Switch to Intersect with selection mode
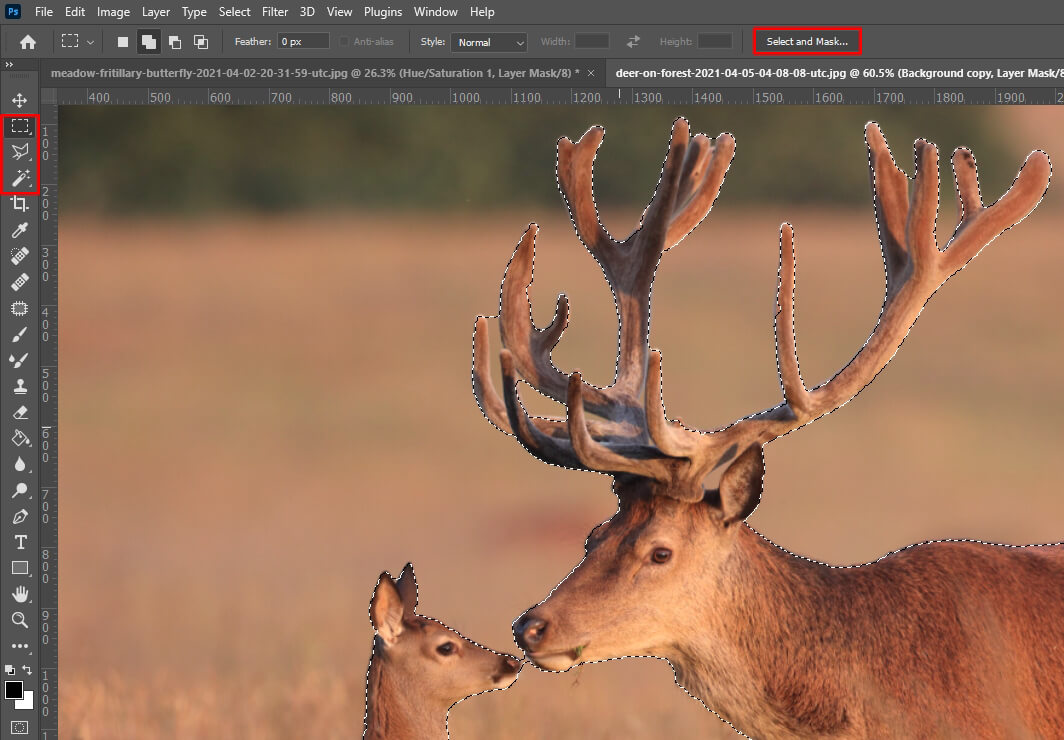Viewport: 1064px width, 740px height. pyautogui.click(x=201, y=42)
